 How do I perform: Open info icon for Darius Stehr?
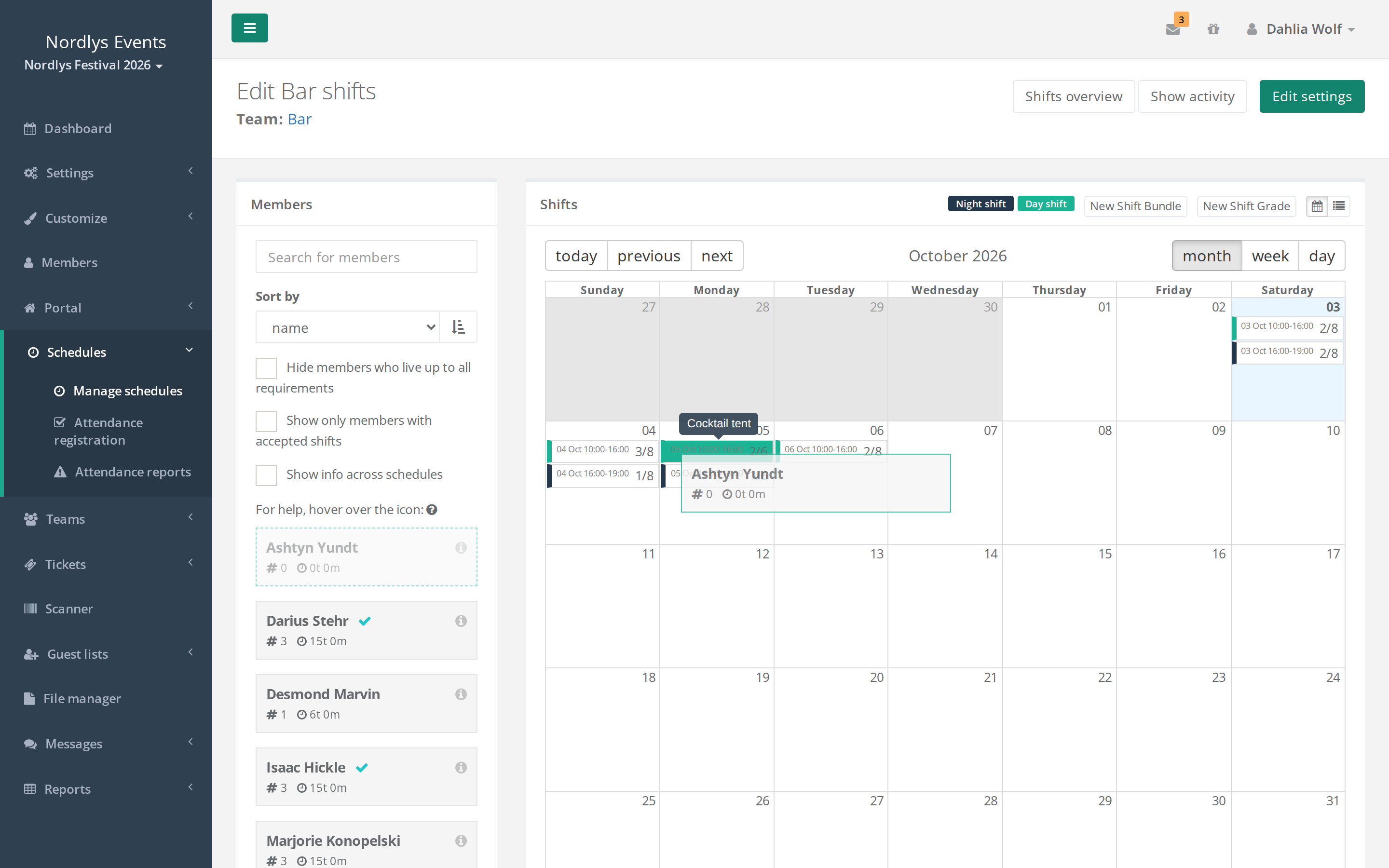coord(461,621)
